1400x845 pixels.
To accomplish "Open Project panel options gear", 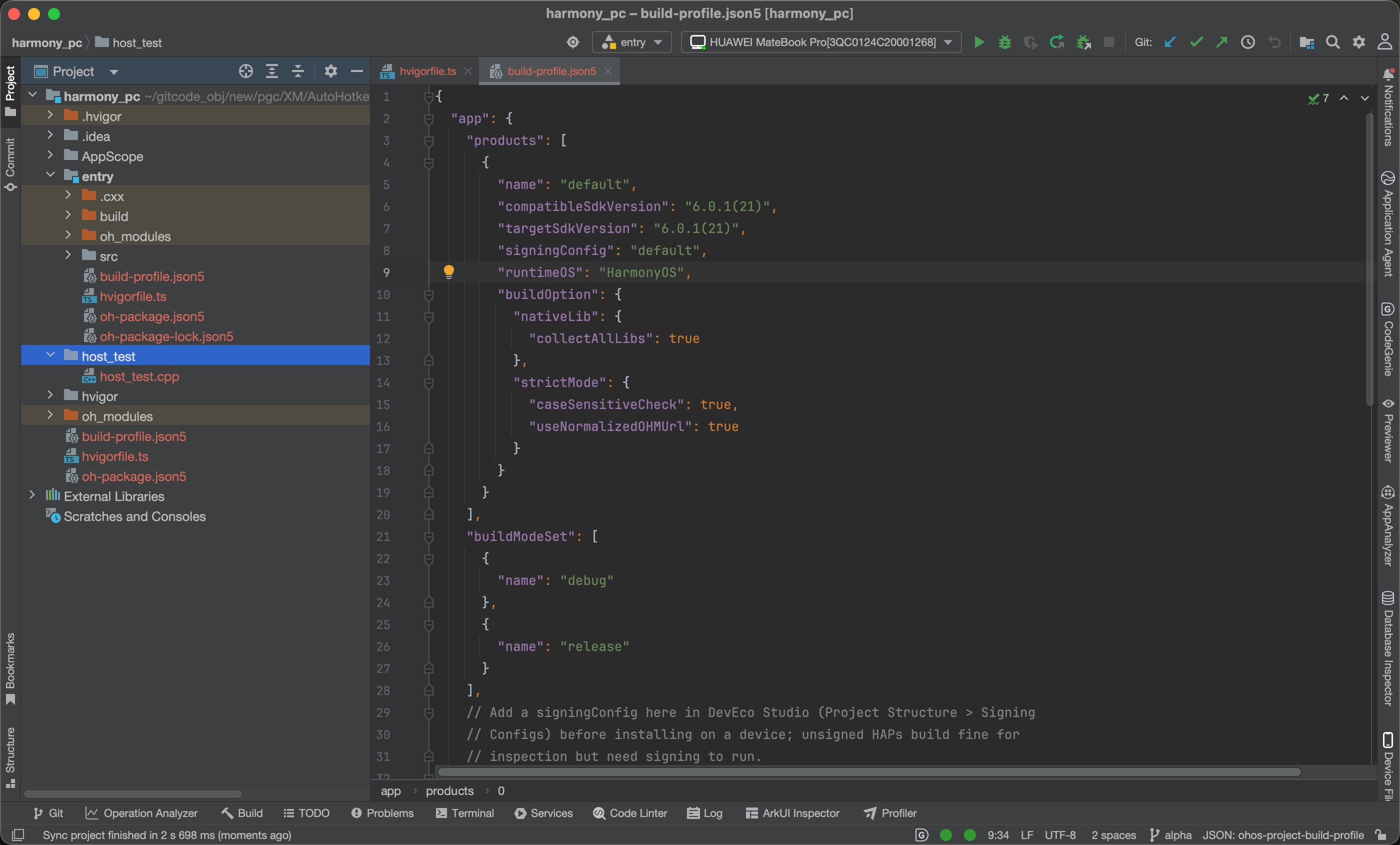I will pos(330,71).
